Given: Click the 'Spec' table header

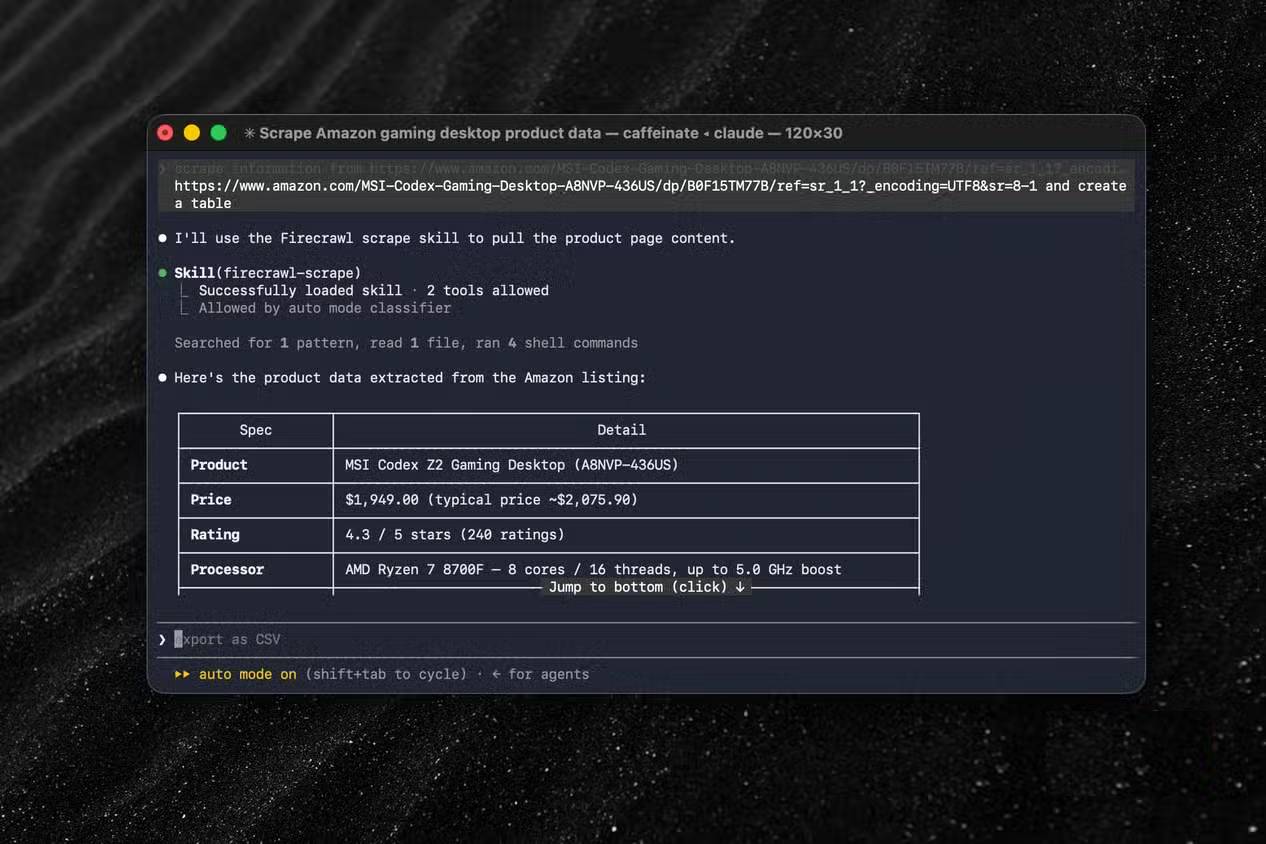Looking at the screenshot, I should 256,430.
